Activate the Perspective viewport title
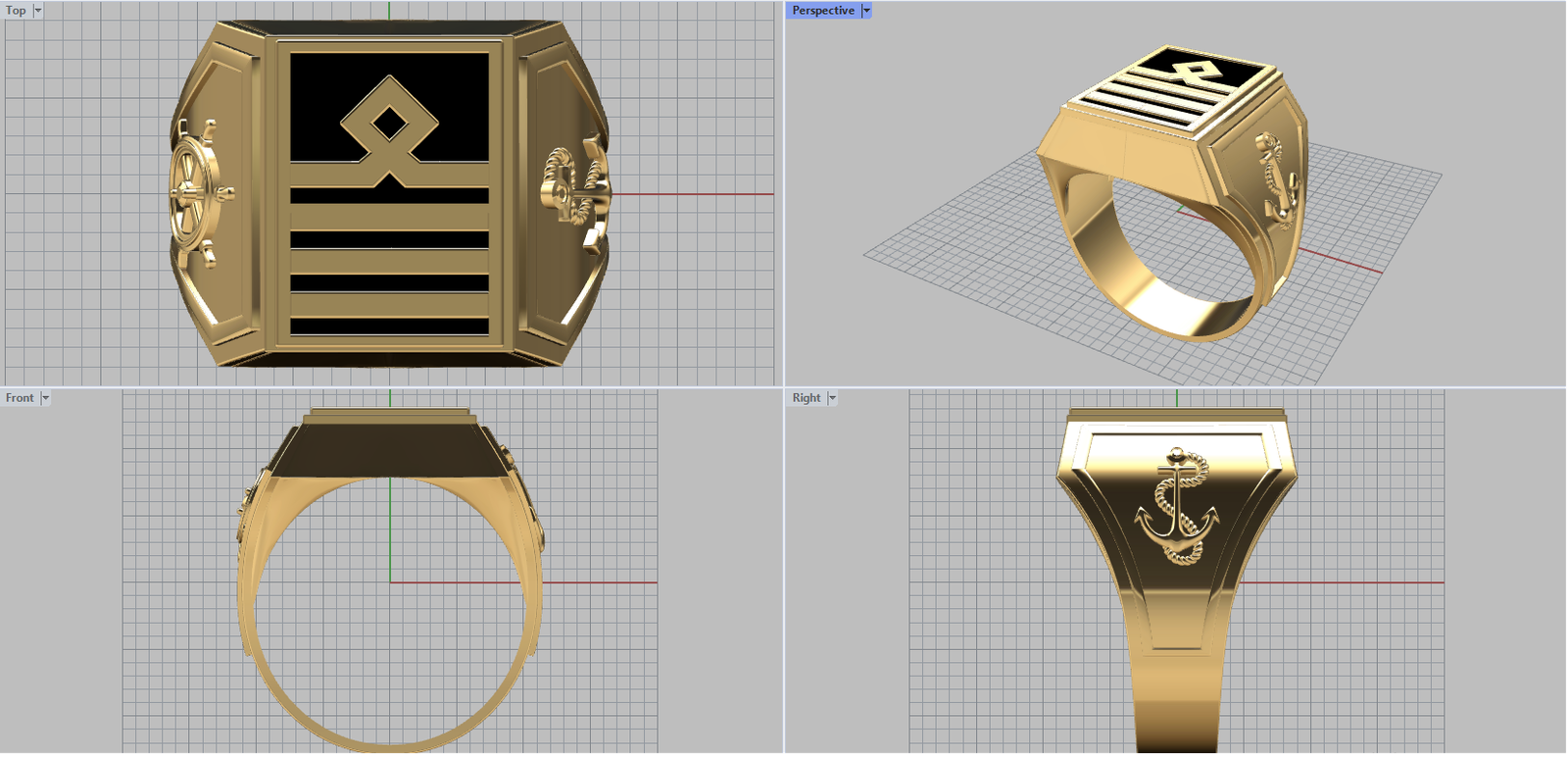Screen dimensions: 1568x757 tap(822, 11)
